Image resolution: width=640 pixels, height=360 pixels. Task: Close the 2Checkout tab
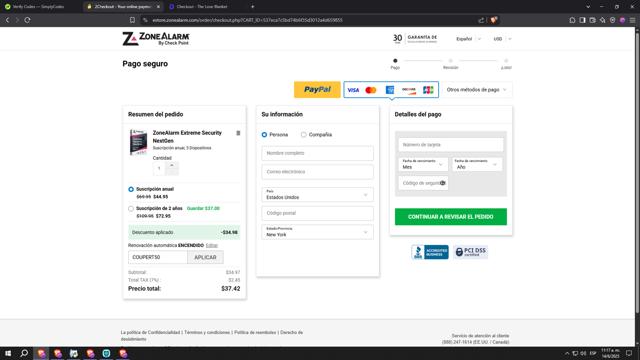(158, 7)
